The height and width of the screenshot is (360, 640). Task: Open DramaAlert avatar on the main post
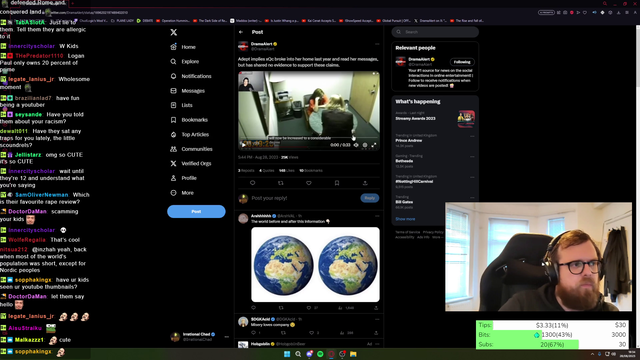pyautogui.click(x=243, y=46)
